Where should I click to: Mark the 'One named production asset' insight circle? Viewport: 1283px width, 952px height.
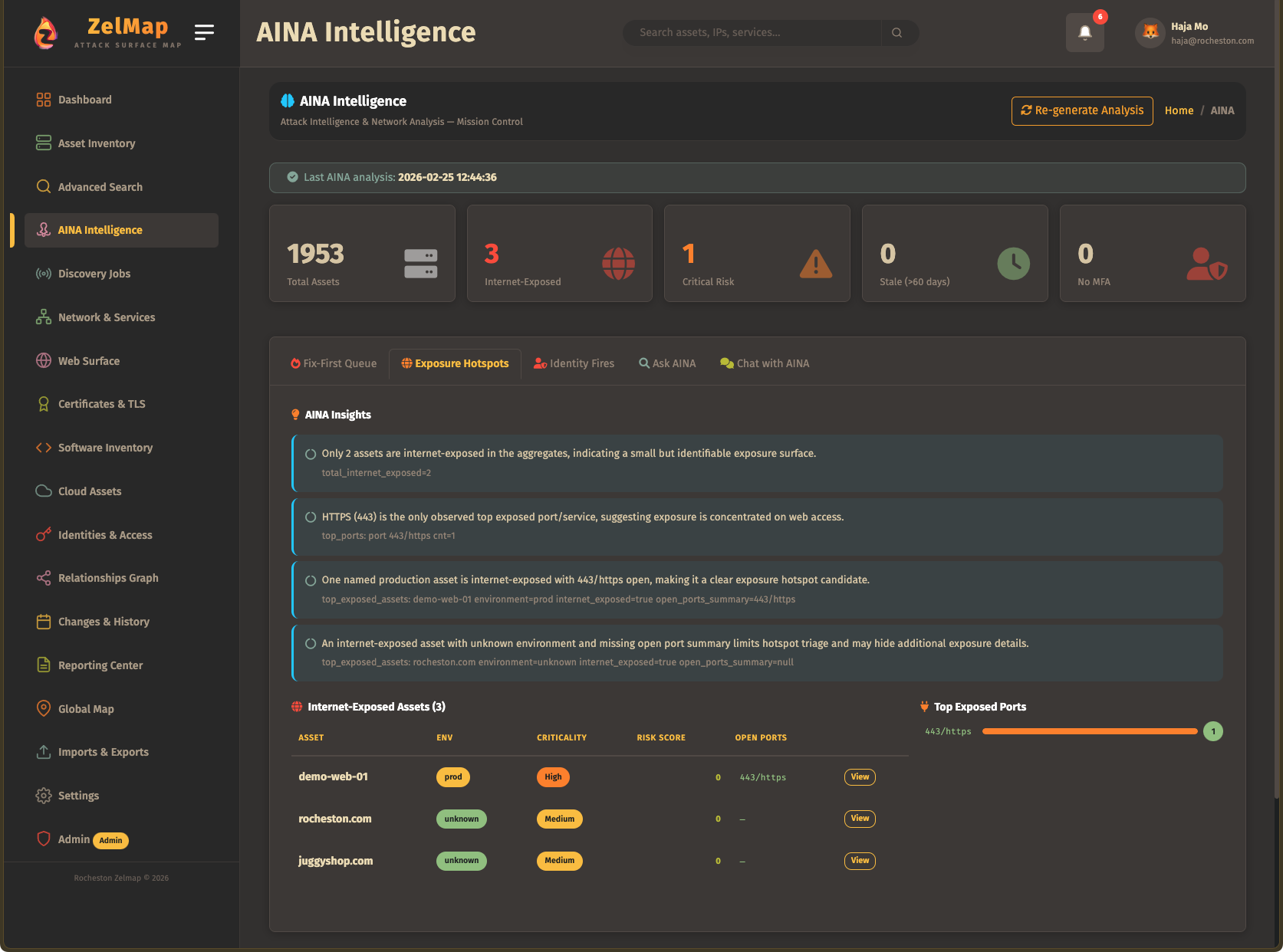(x=311, y=580)
